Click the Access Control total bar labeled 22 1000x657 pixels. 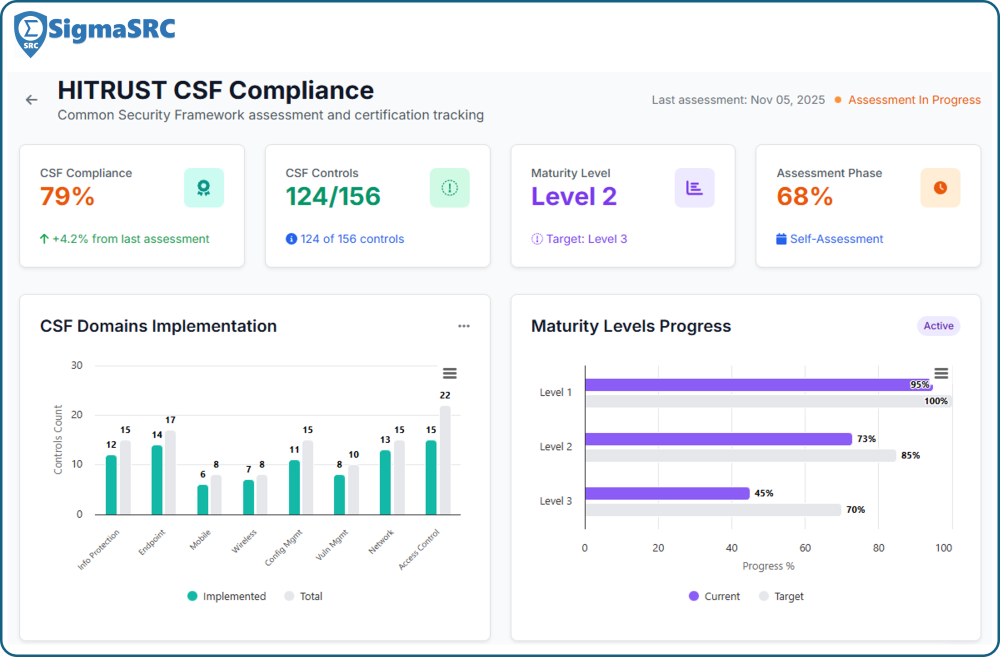click(445, 460)
